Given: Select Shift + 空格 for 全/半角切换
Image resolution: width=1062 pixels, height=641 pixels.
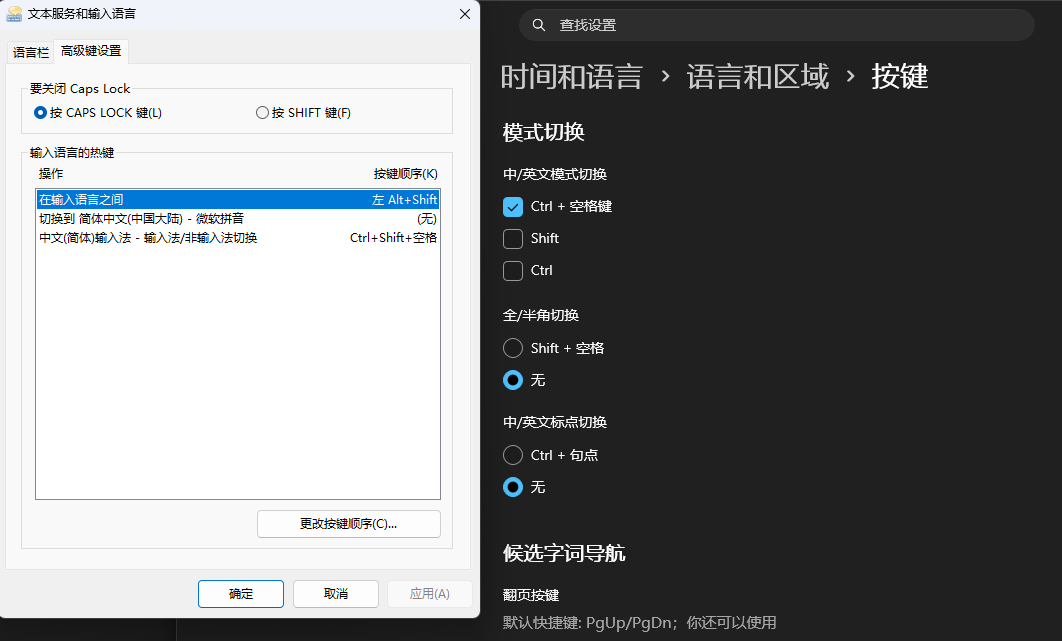Looking at the screenshot, I should point(513,348).
